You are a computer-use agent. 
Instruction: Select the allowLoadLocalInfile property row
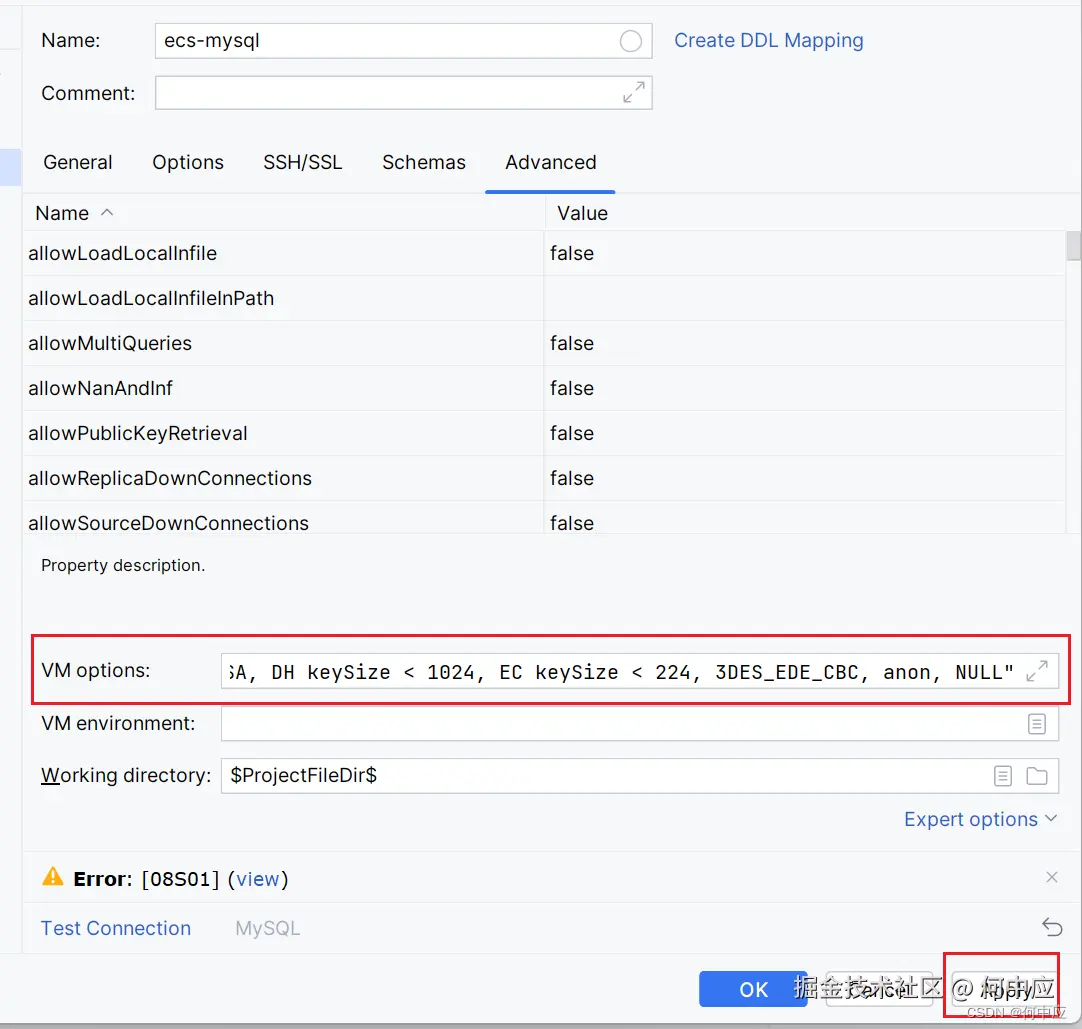coord(544,253)
